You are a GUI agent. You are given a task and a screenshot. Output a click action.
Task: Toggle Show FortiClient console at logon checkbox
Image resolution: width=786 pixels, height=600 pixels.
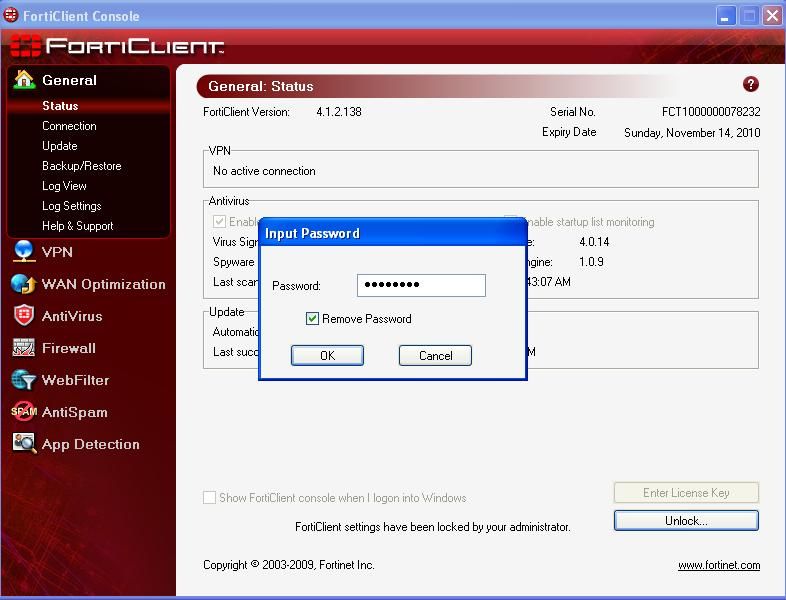tap(209, 497)
